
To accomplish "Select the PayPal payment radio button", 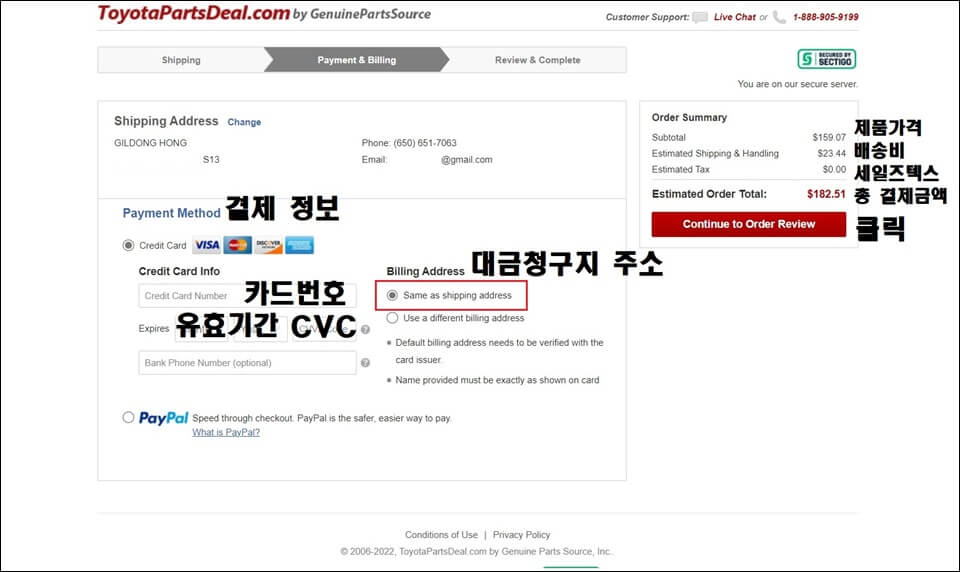I will click(128, 417).
